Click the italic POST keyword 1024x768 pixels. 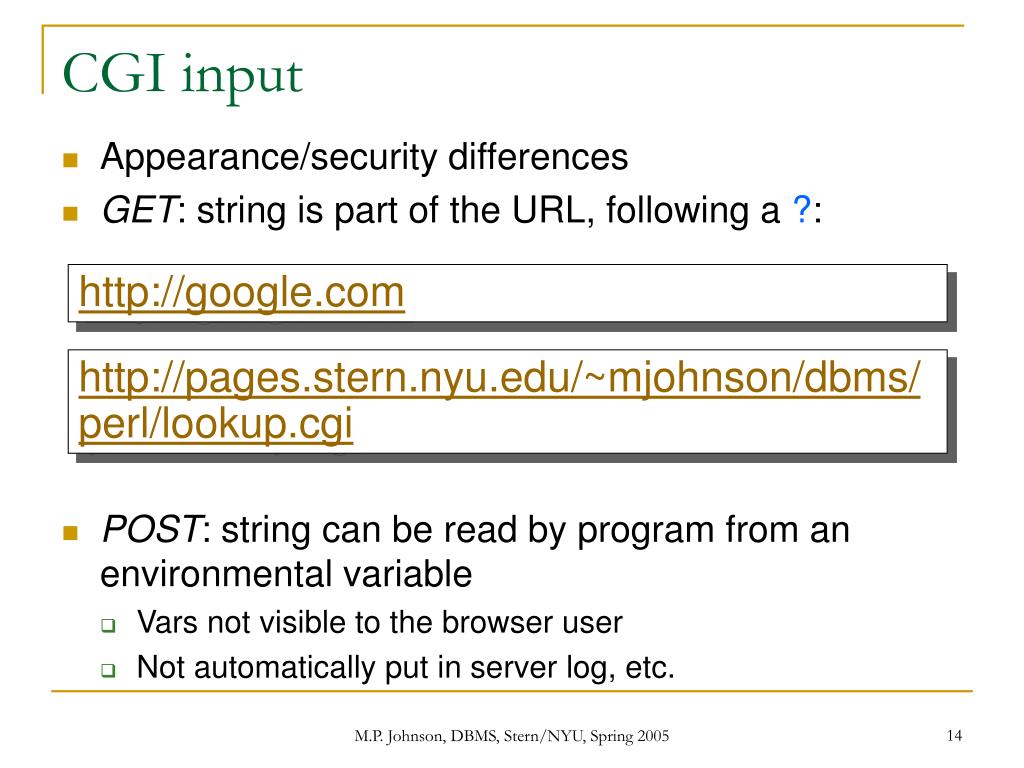tap(152, 530)
